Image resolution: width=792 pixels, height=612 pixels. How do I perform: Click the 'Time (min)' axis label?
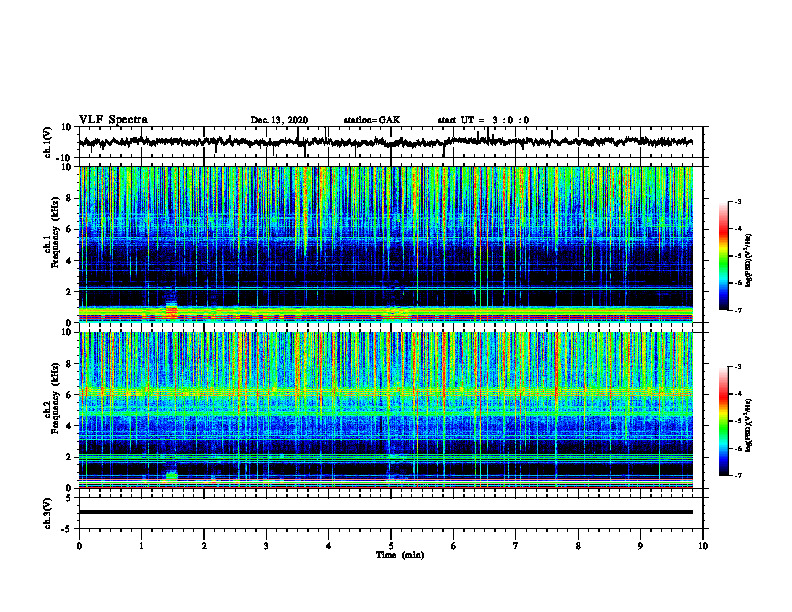400,555
